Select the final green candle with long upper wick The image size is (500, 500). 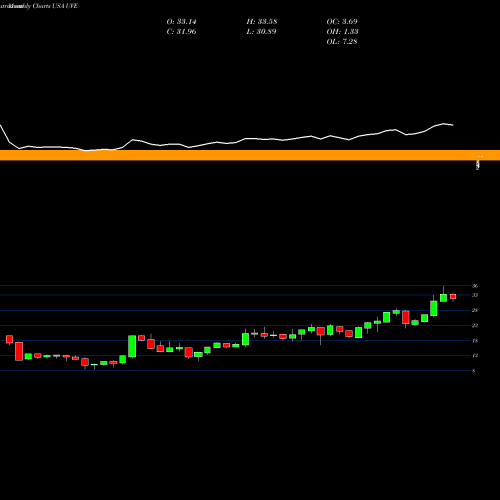click(443, 298)
